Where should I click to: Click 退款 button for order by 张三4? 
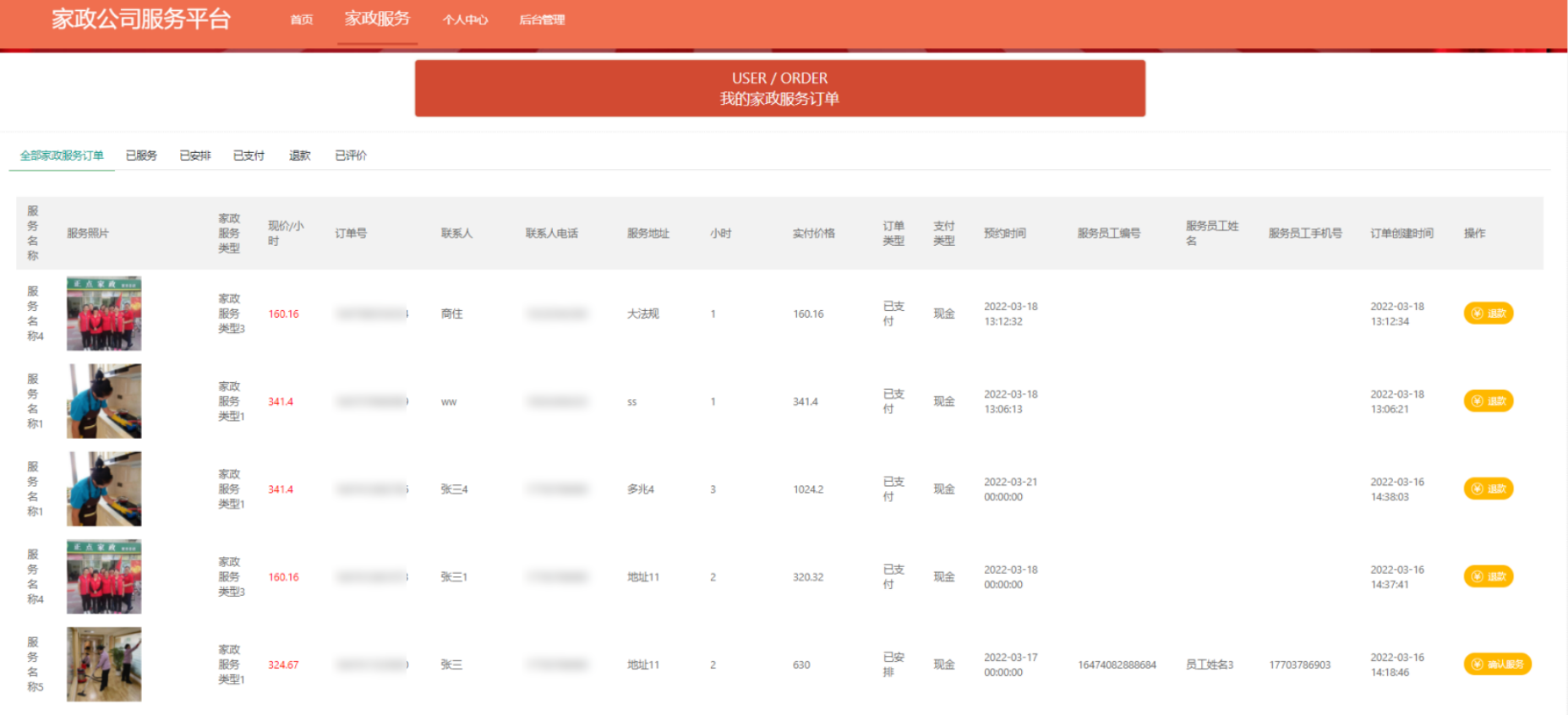[1489, 488]
